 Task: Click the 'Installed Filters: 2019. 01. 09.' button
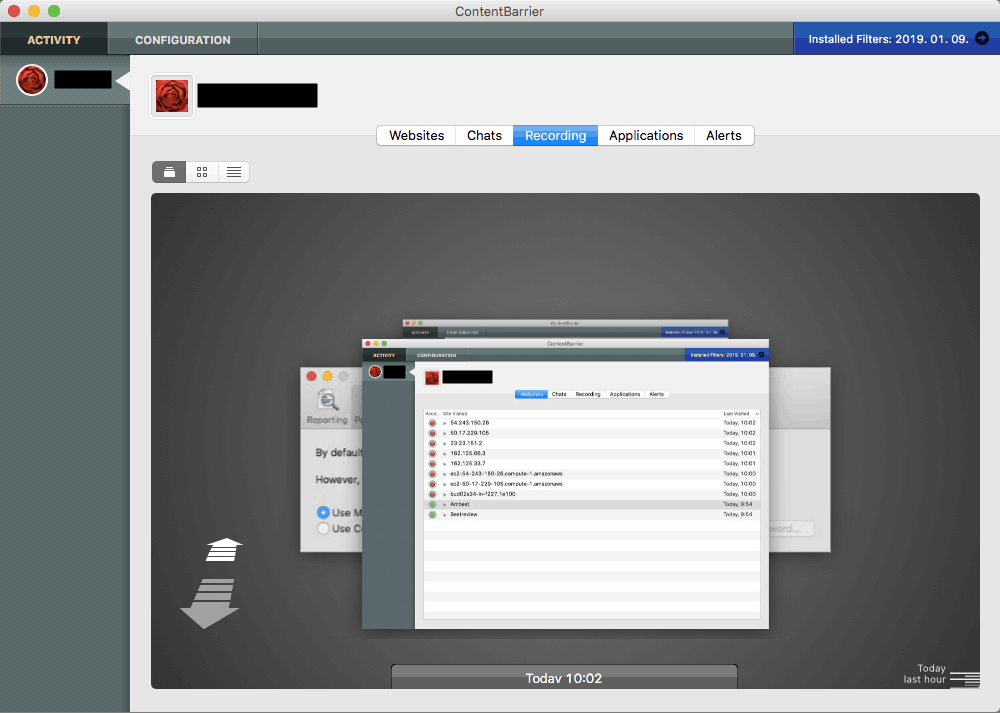[890, 38]
